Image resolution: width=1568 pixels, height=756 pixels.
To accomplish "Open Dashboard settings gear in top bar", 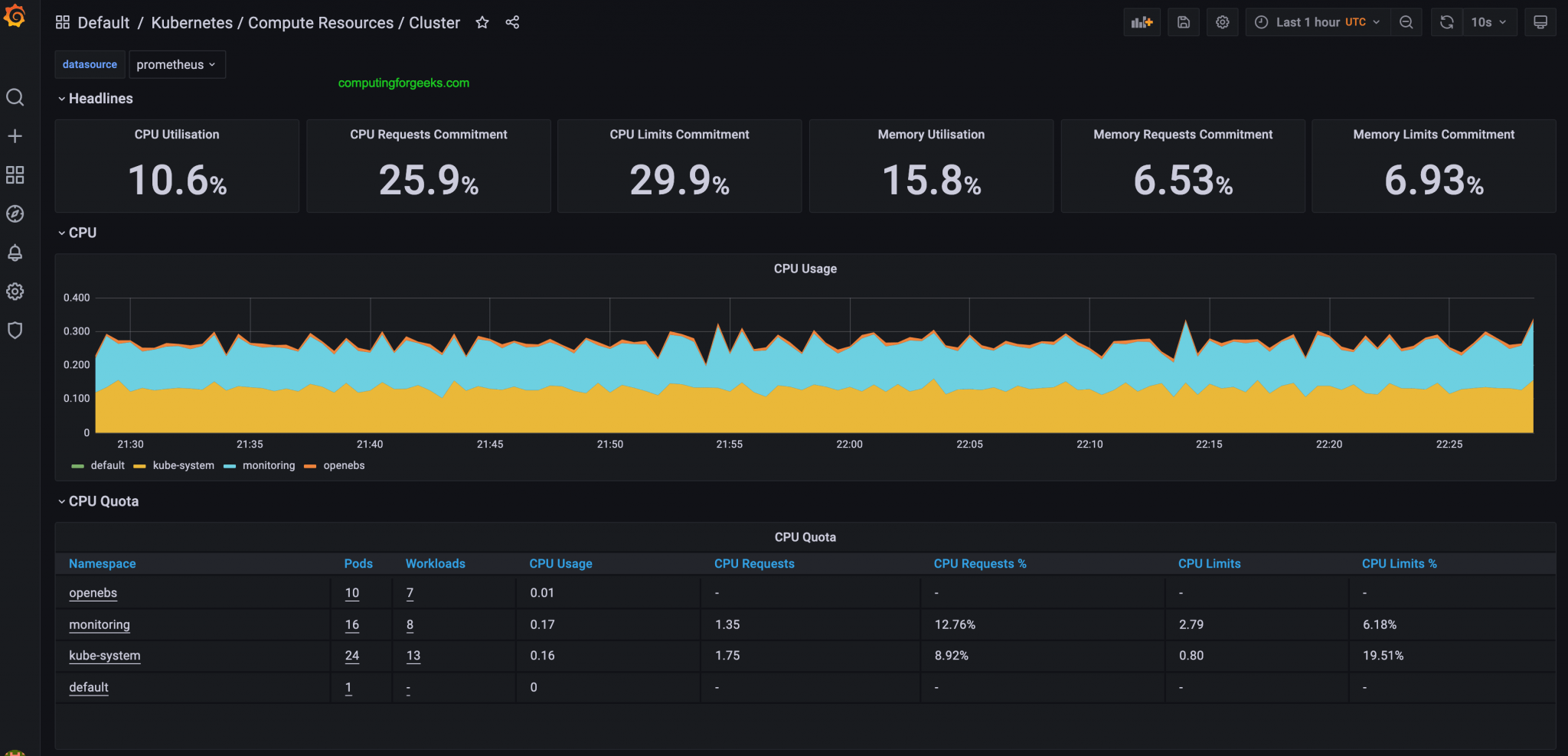I will (x=1222, y=21).
